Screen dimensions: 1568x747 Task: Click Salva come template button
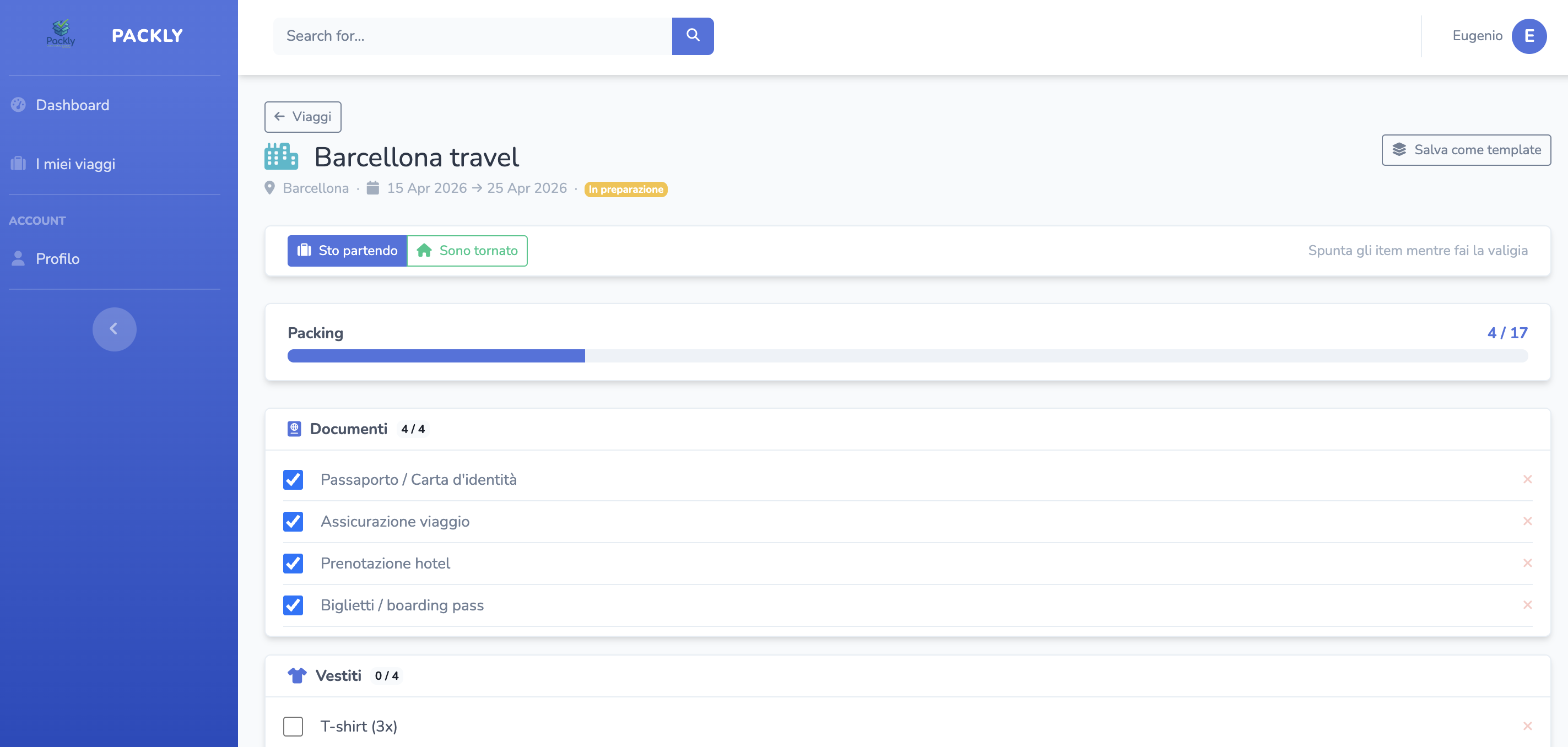pos(1465,150)
